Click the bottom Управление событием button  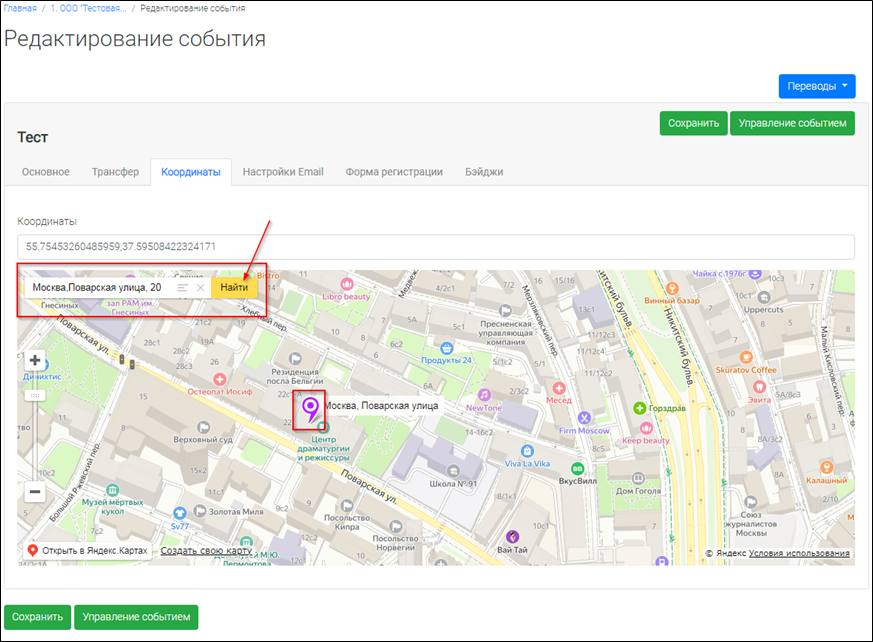tap(136, 617)
